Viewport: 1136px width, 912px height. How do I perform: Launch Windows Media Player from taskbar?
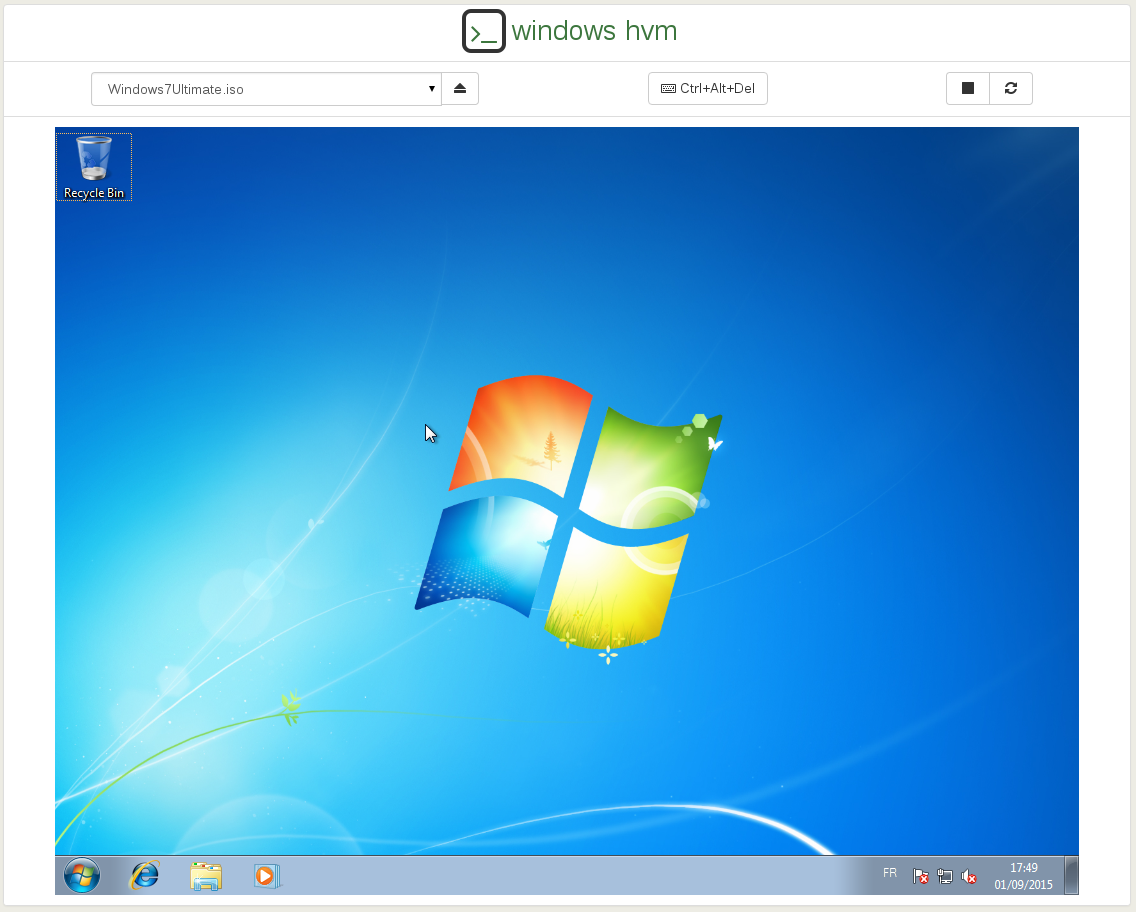(267, 876)
